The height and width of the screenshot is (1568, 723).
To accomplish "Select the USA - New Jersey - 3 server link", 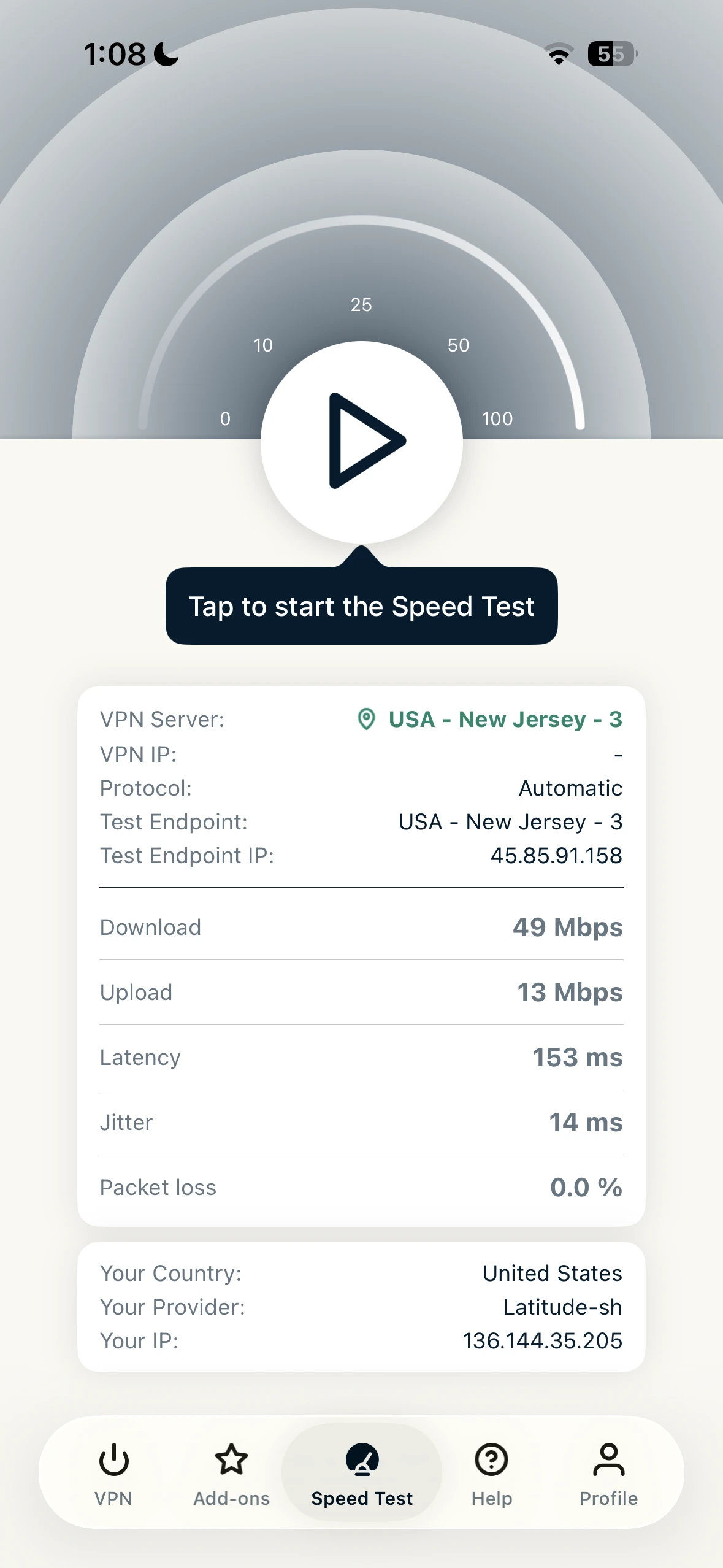I will [x=505, y=719].
